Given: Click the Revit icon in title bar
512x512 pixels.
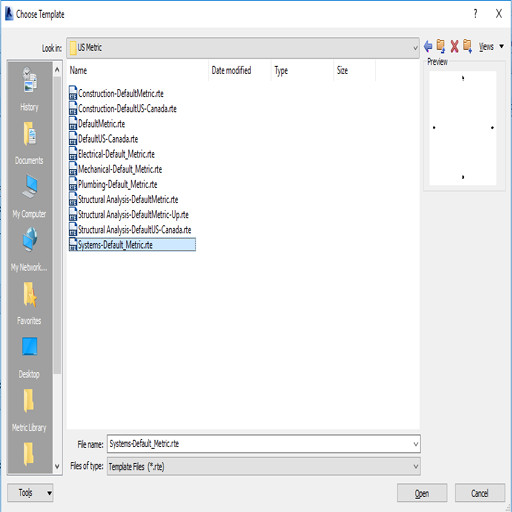Looking at the screenshot, I should point(9,14).
